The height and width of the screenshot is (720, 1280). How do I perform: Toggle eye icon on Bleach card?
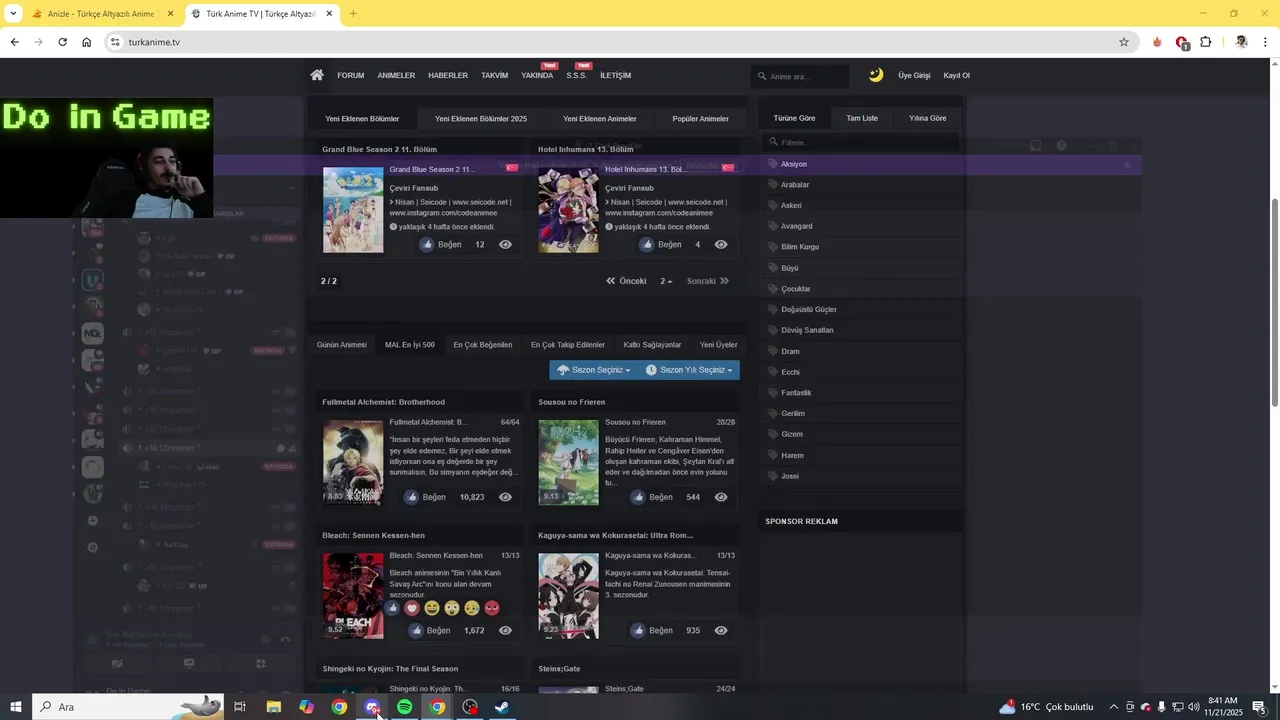(x=505, y=631)
